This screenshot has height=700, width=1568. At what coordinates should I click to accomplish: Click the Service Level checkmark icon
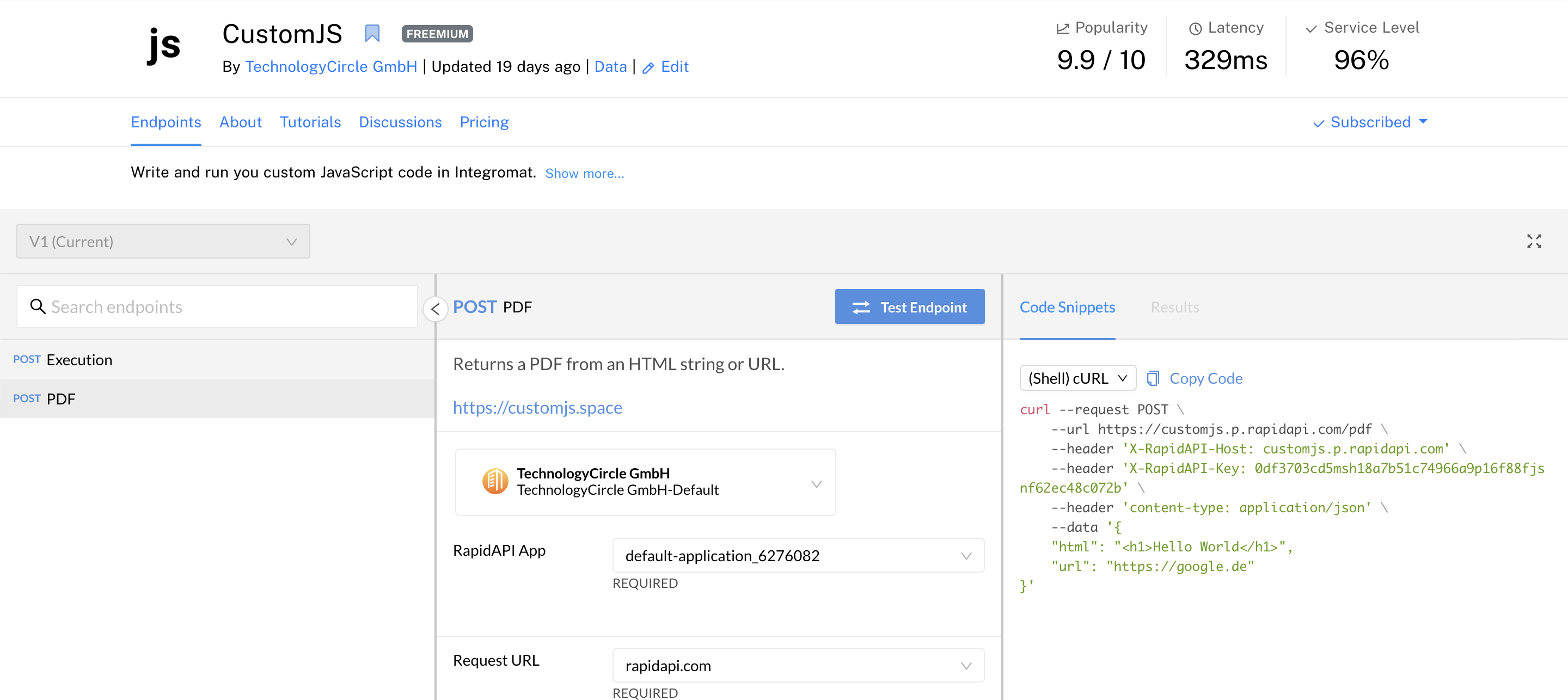click(x=1311, y=29)
